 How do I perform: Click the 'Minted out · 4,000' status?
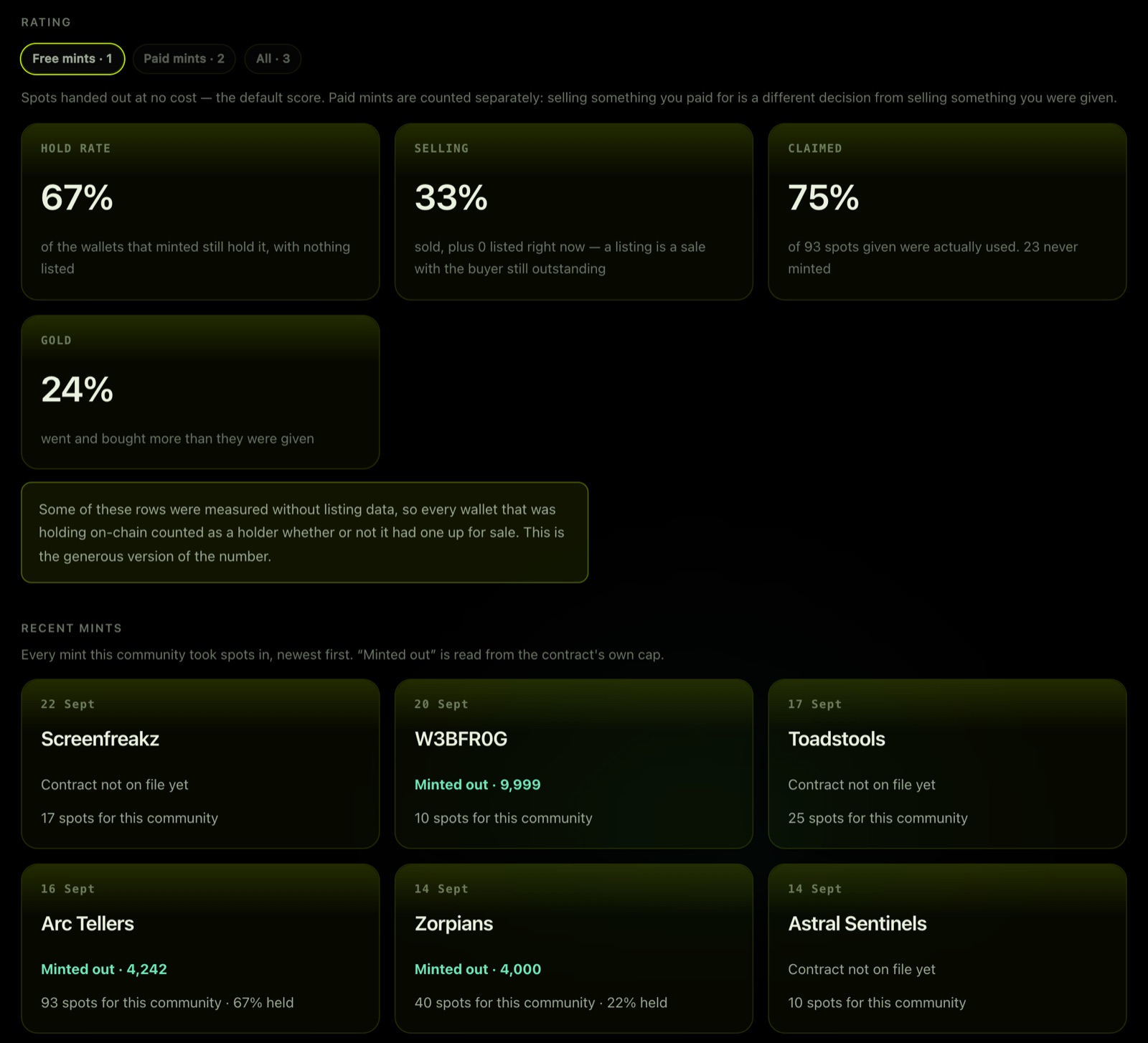click(478, 969)
